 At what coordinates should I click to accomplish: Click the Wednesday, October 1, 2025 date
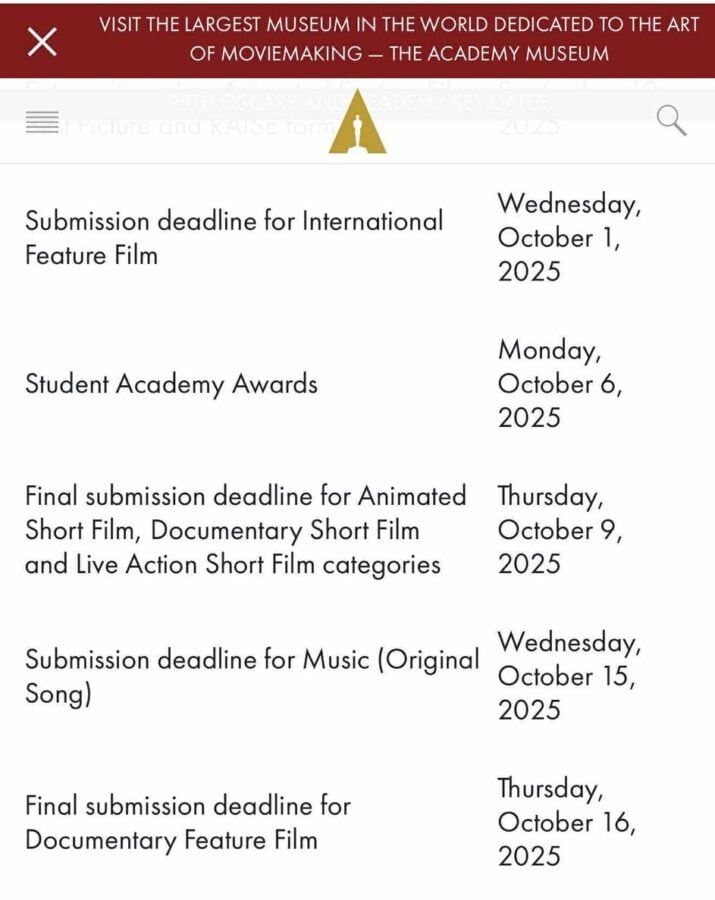pyautogui.click(x=569, y=238)
